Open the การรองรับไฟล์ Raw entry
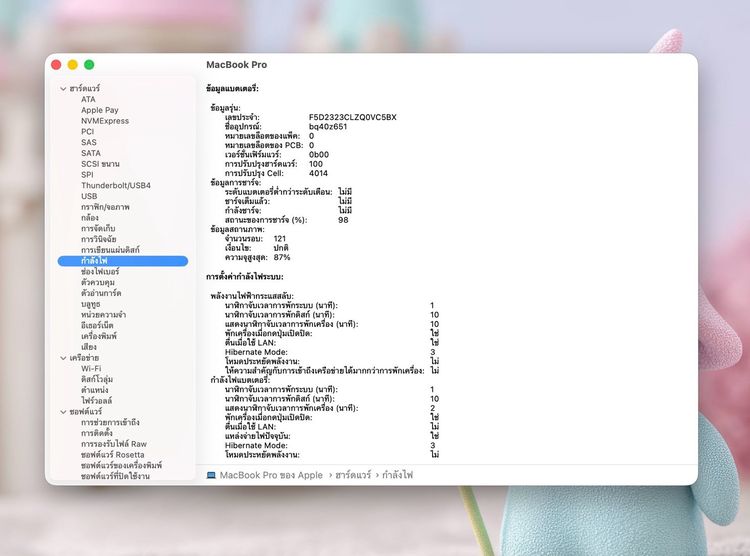750x556 pixels. pyautogui.click(x=114, y=444)
